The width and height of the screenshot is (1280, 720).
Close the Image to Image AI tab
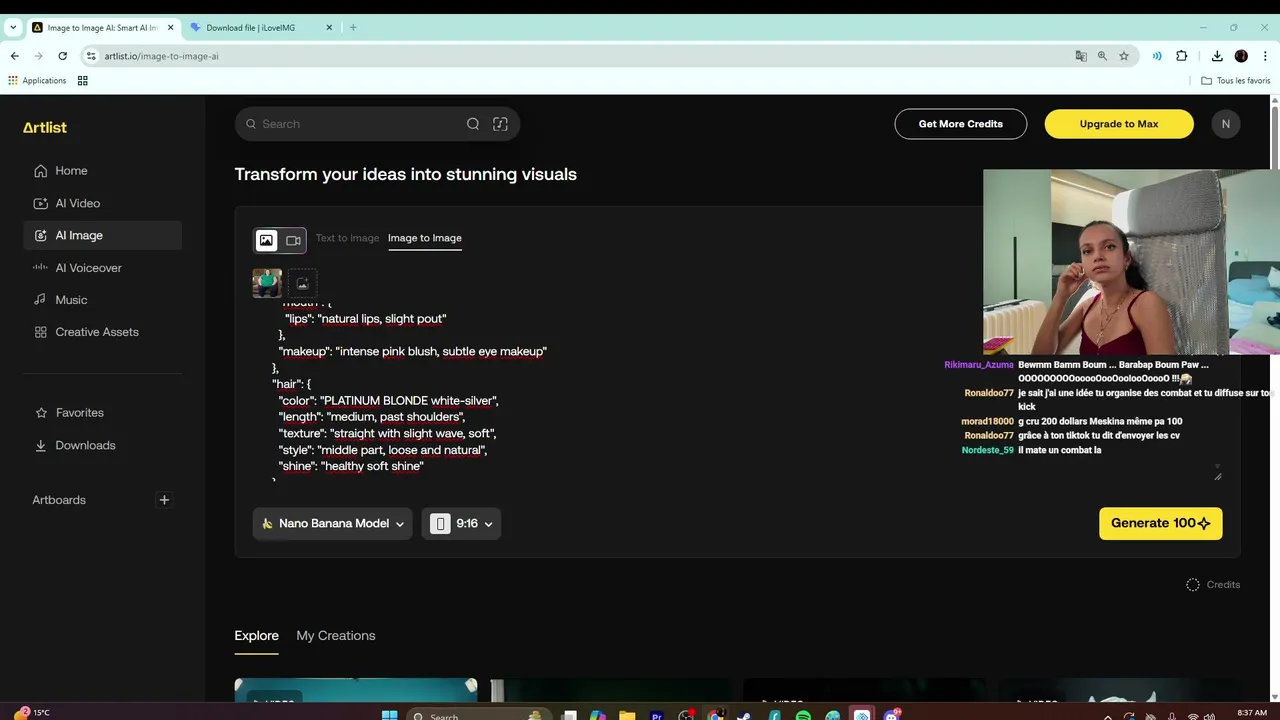pos(171,27)
